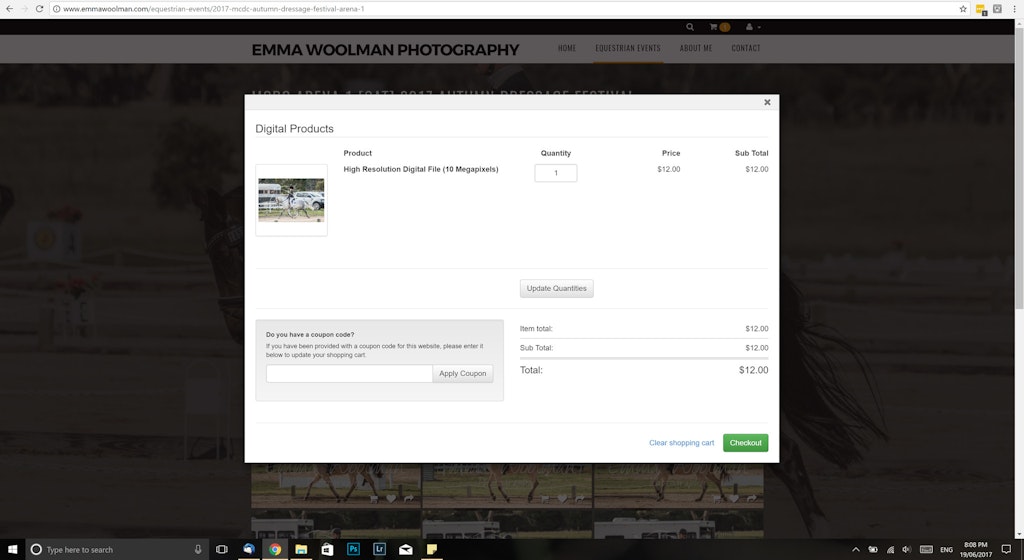Image resolution: width=1024 pixels, height=560 pixels.
Task: Open Thunderbird from the taskbar
Action: click(x=249, y=550)
